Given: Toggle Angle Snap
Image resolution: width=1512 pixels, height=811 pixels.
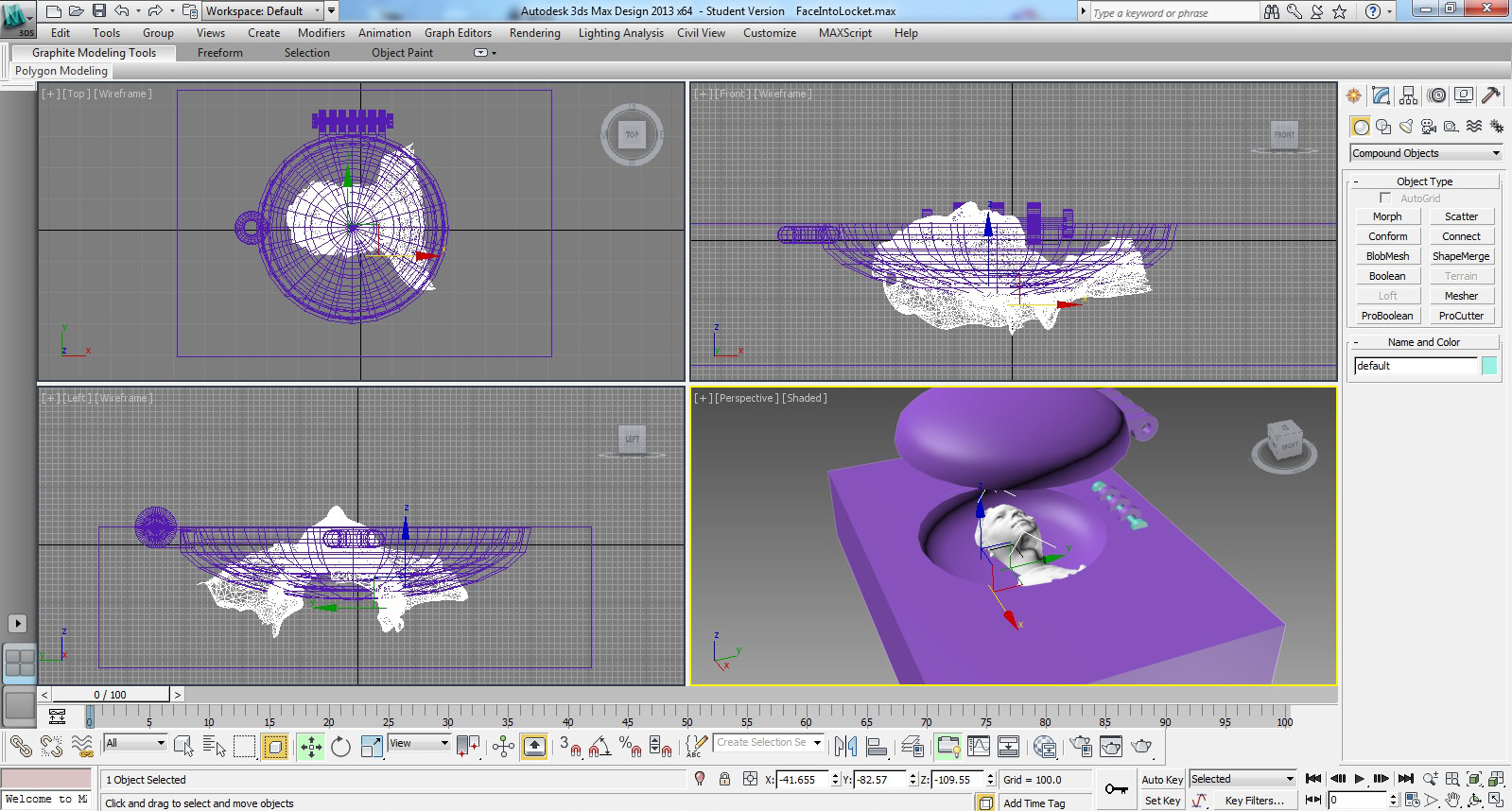Looking at the screenshot, I should (600, 747).
